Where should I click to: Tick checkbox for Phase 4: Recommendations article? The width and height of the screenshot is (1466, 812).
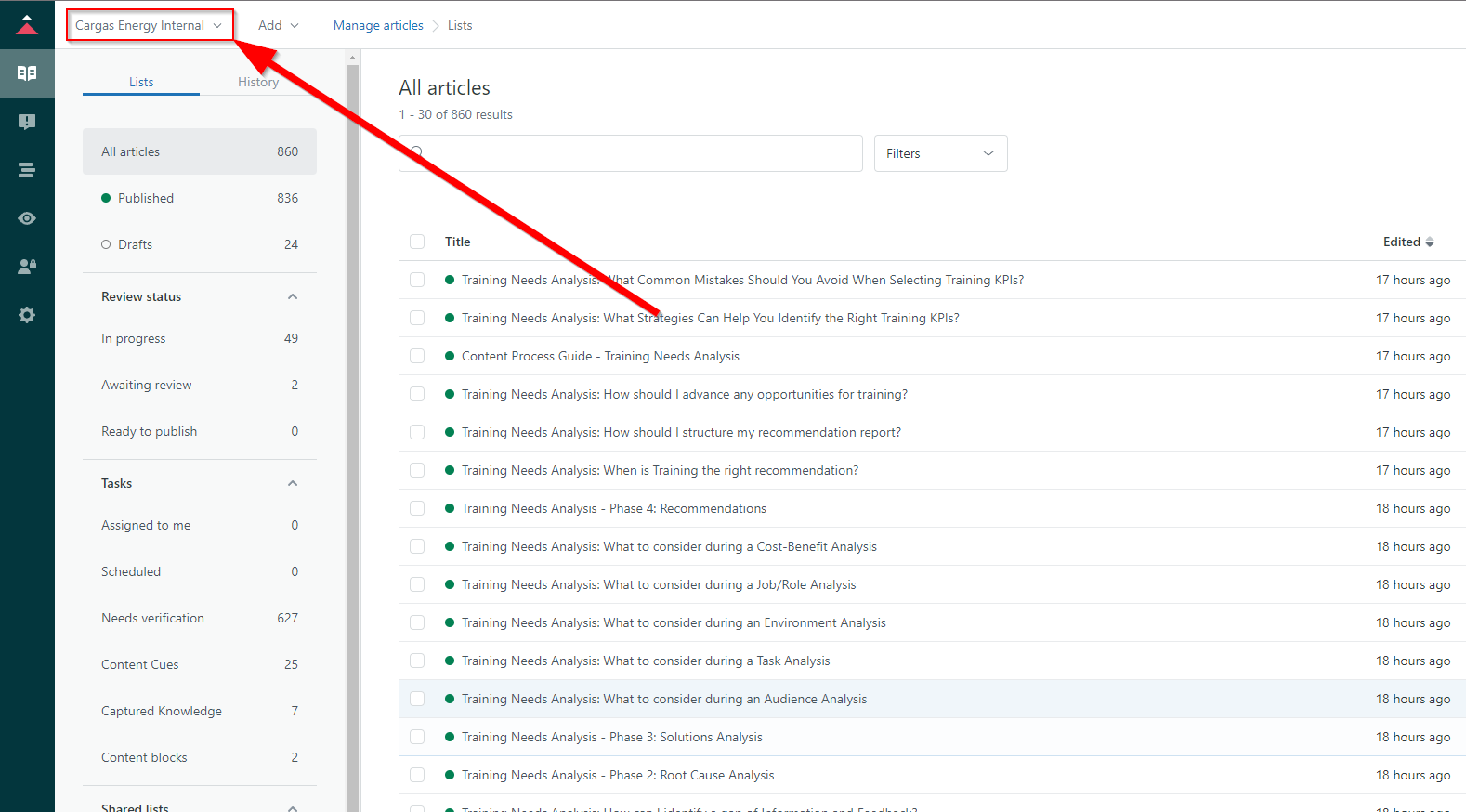[x=417, y=508]
